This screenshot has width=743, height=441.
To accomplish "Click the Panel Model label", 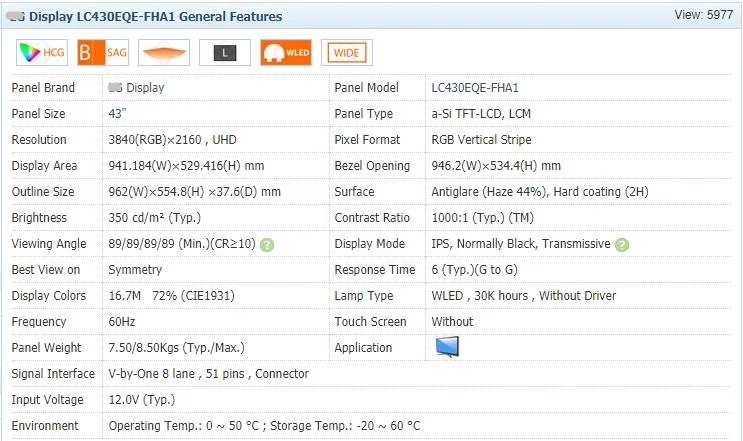I will (x=366, y=88).
